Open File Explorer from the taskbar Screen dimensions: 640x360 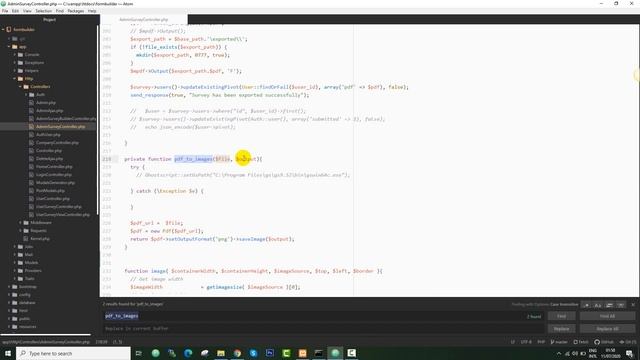click(x=221, y=353)
